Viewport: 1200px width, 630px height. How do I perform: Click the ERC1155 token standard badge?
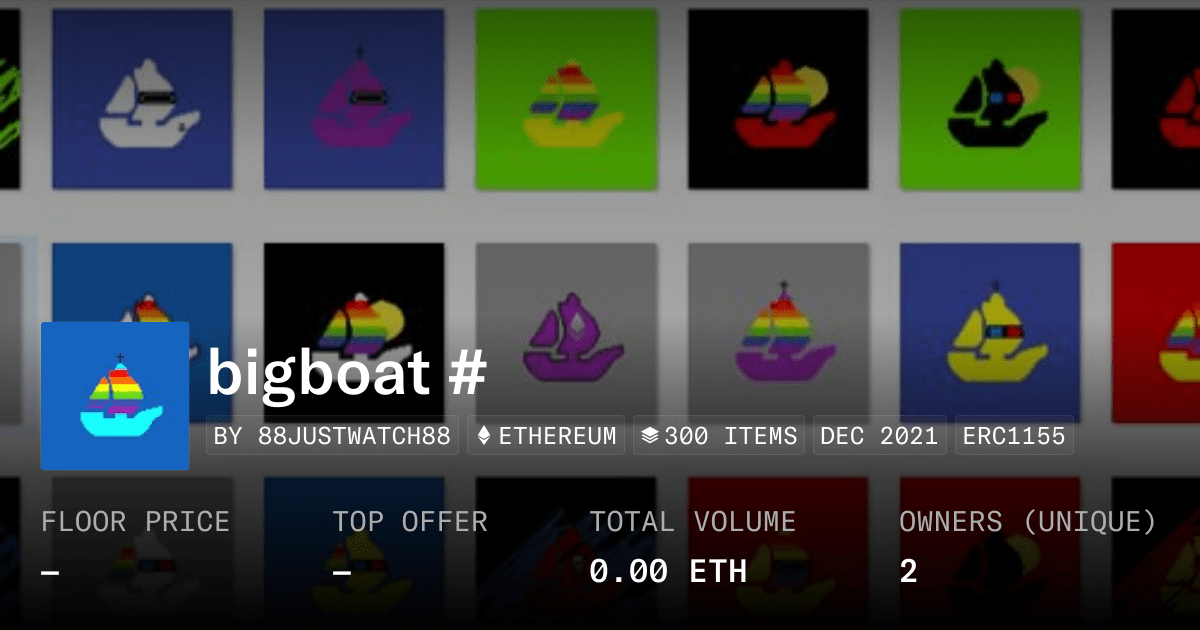1014,436
